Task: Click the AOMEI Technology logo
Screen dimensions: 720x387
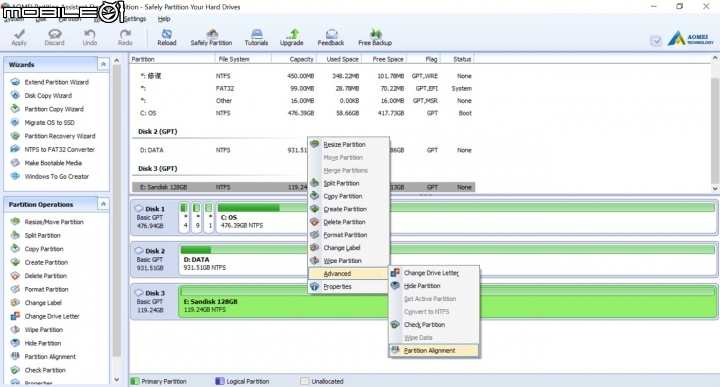Action: pos(690,39)
